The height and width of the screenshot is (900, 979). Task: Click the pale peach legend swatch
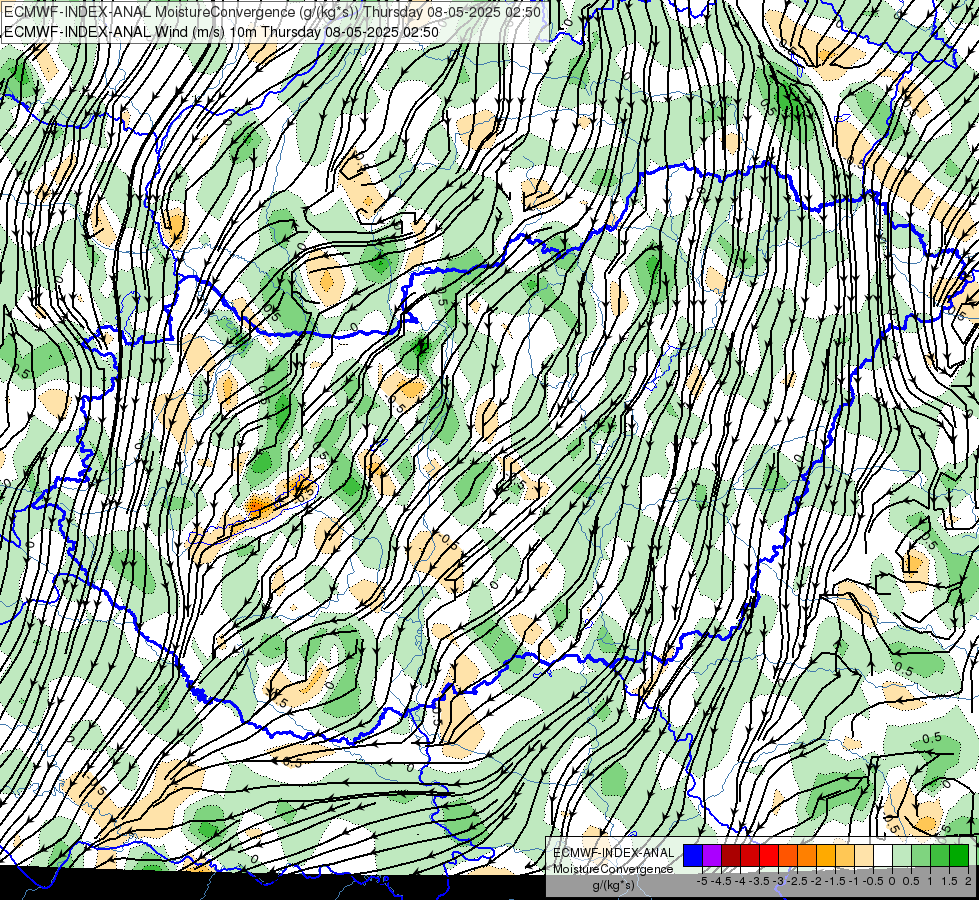point(864,855)
